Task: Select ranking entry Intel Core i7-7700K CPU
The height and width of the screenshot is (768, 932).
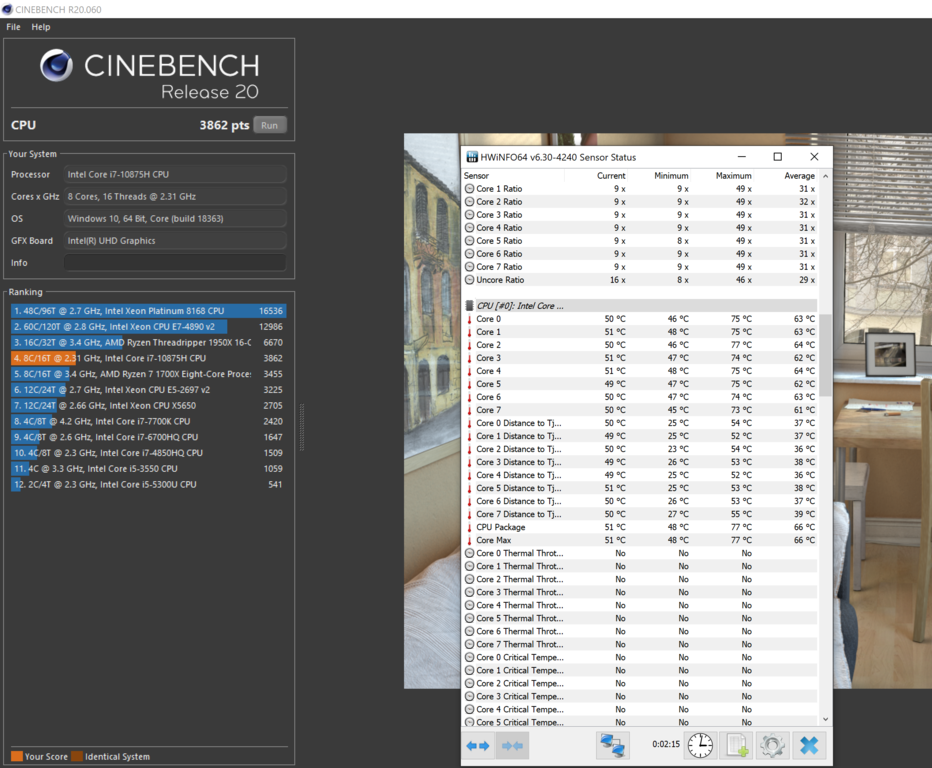Action: (x=149, y=421)
